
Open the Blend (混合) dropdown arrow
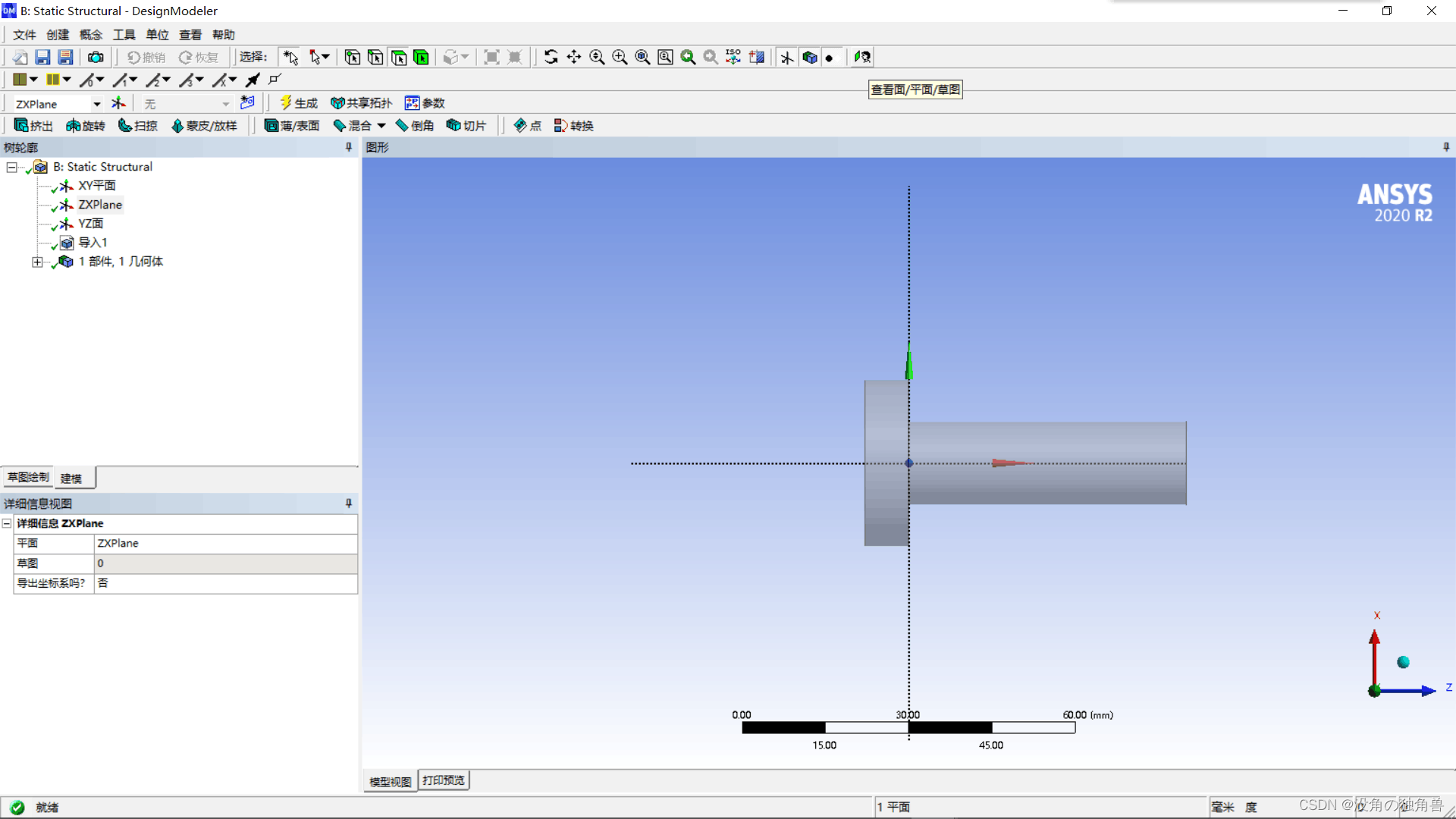click(381, 126)
